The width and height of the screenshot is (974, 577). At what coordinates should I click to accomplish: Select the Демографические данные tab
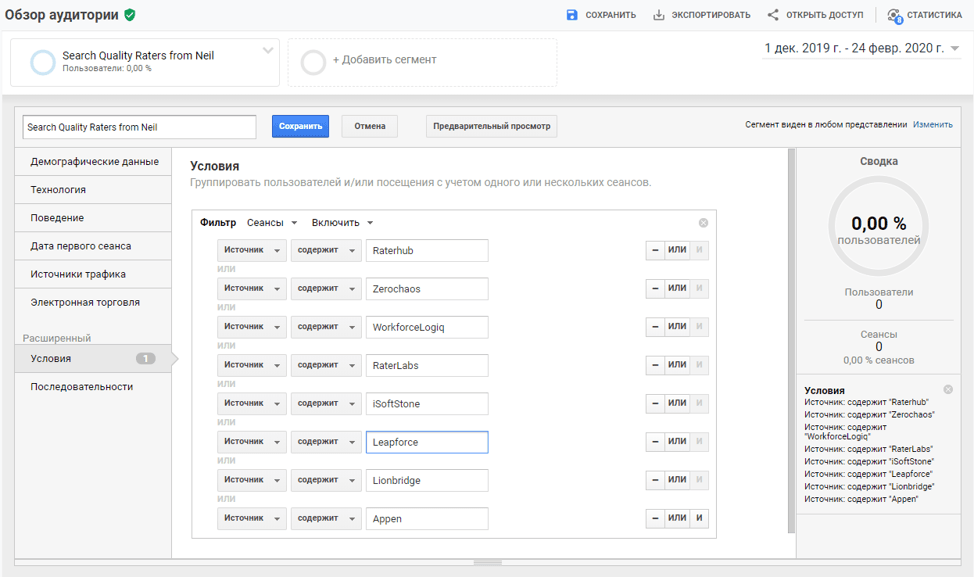pos(93,161)
